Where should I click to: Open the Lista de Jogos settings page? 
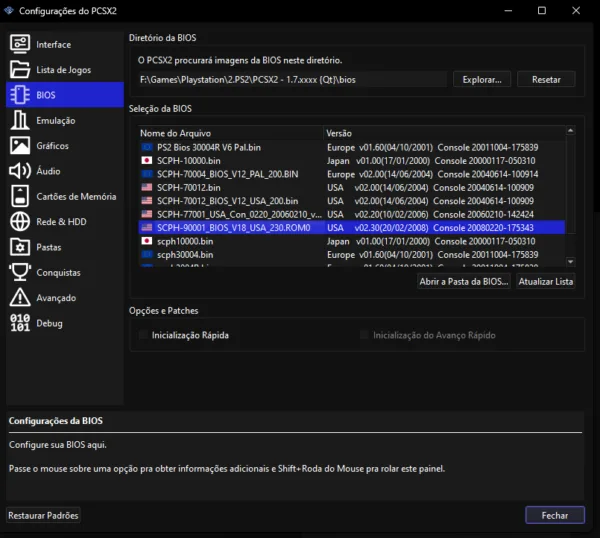(x=64, y=70)
